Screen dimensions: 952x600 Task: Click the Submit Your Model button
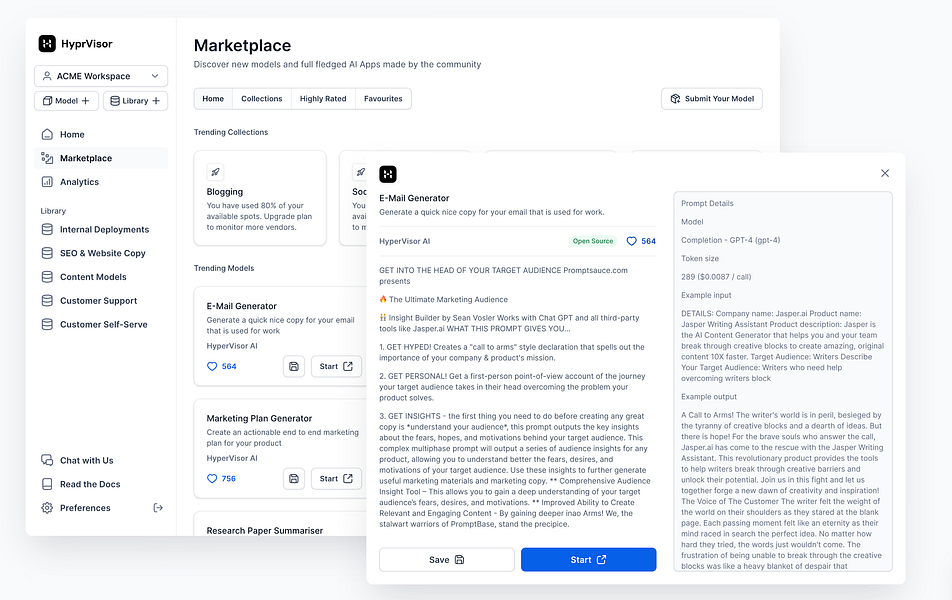tap(711, 99)
